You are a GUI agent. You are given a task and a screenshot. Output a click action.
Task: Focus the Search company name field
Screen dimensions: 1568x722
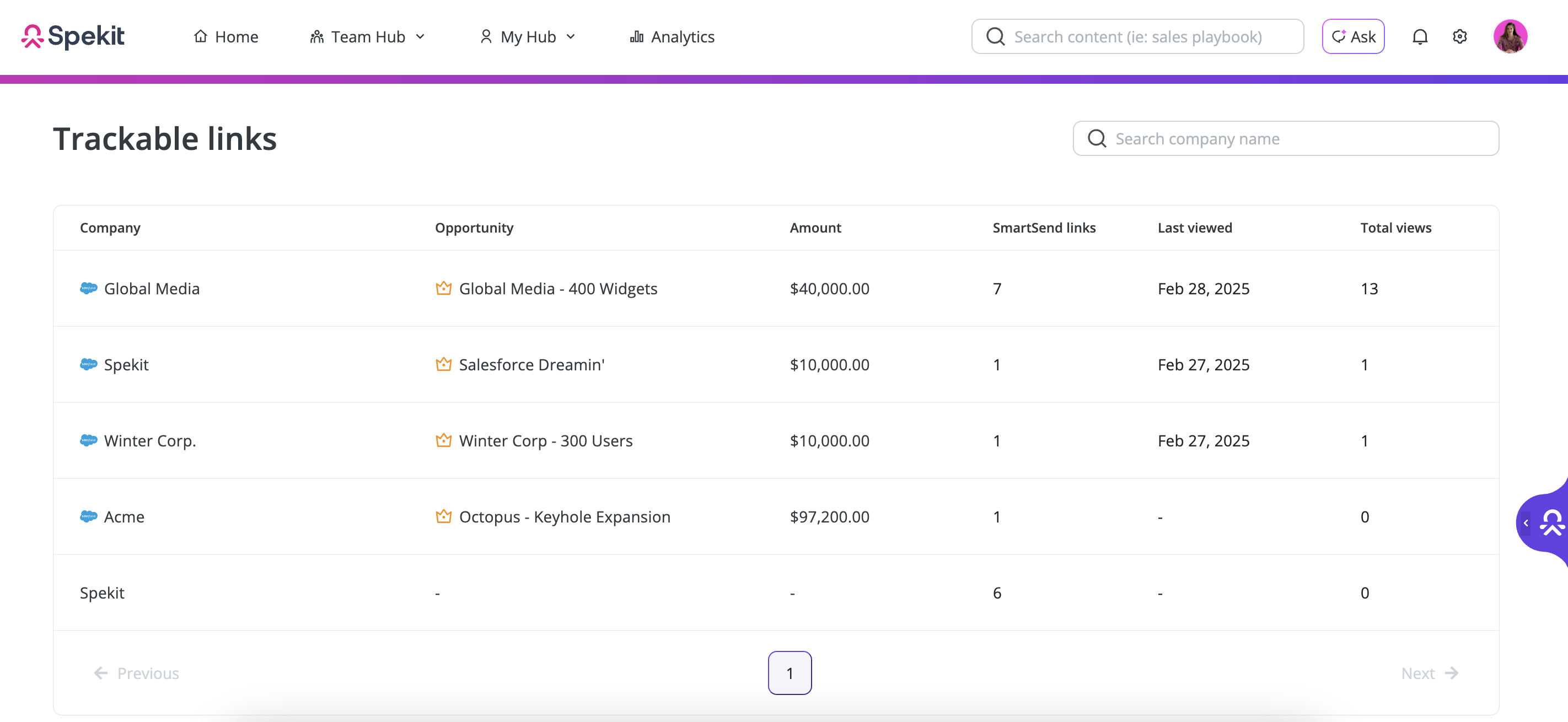click(x=1286, y=139)
